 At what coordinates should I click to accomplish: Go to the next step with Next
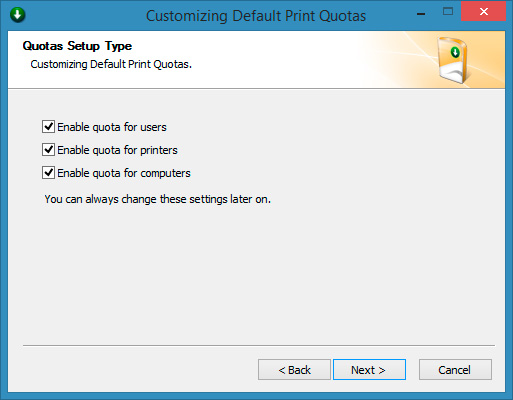click(x=369, y=369)
